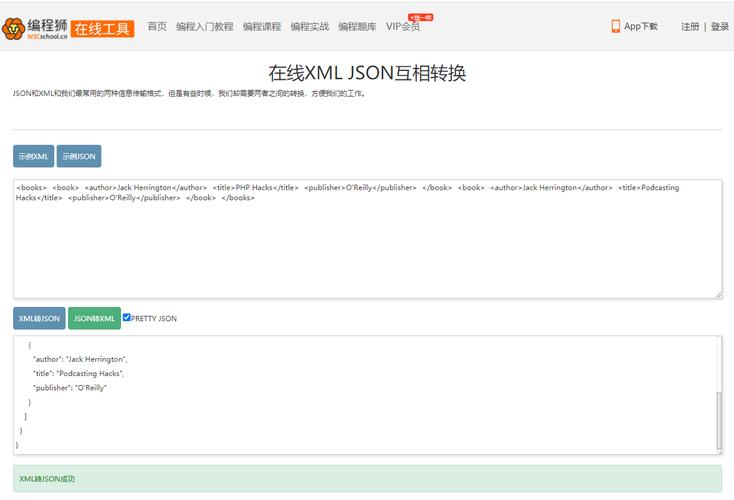Open 编程题库 from the navigation bar
The image size is (734, 500).
pos(357,27)
